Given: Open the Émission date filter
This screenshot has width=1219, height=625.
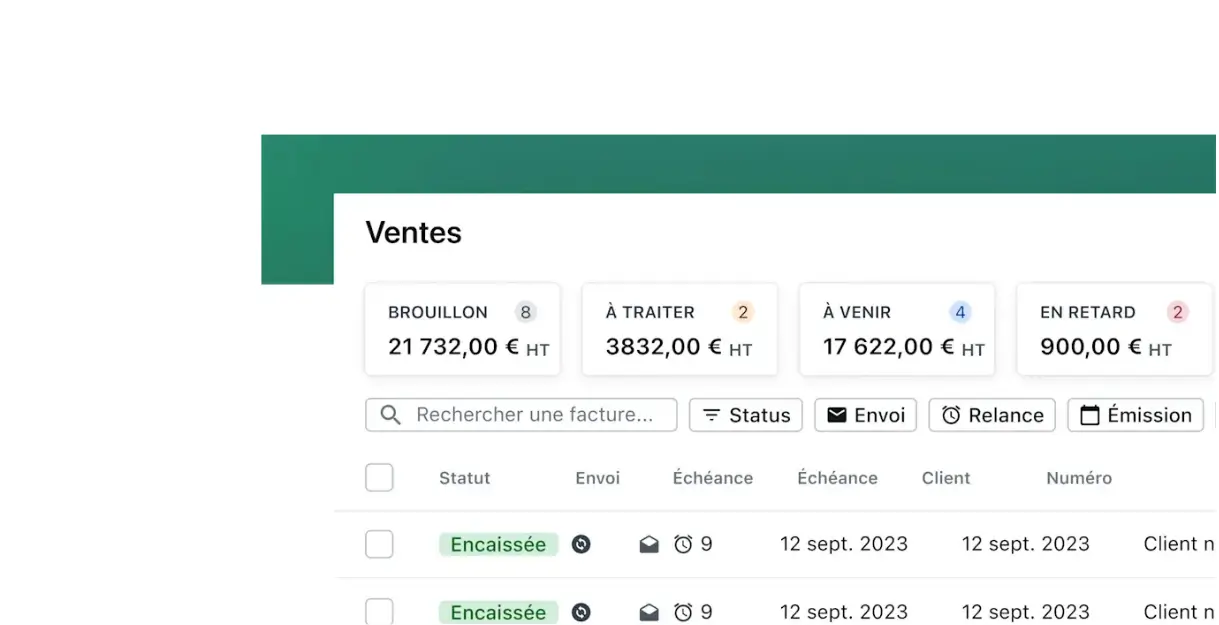Looking at the screenshot, I should pos(1136,415).
